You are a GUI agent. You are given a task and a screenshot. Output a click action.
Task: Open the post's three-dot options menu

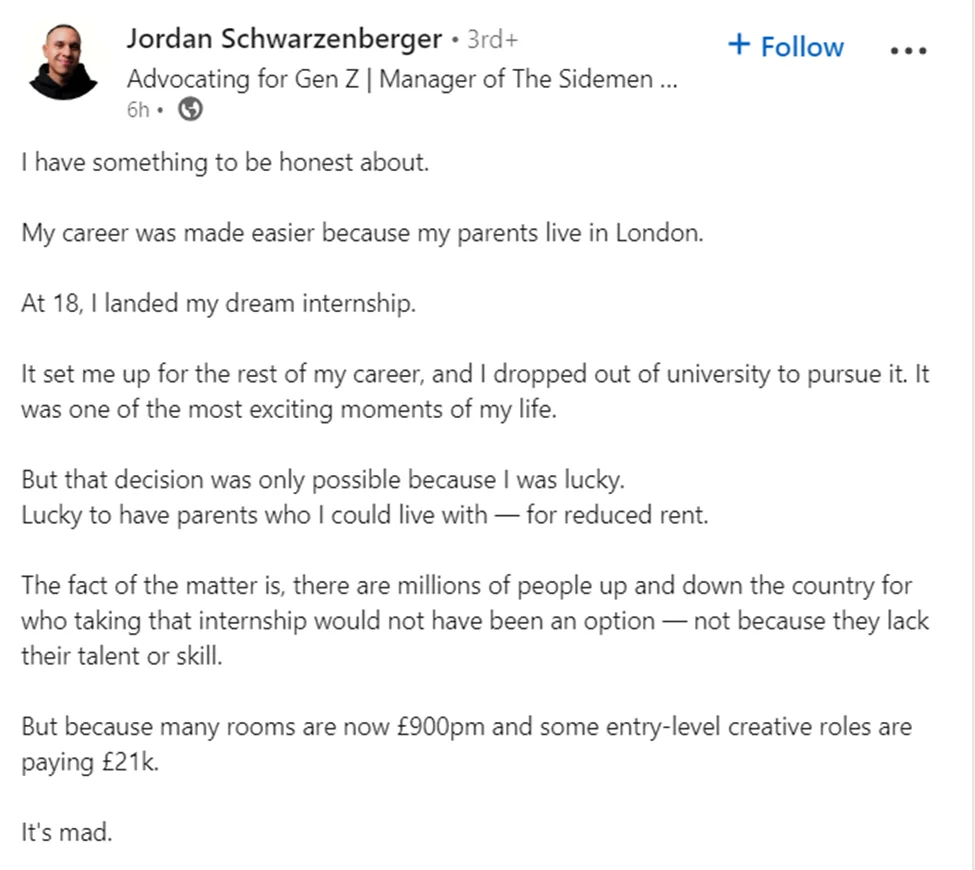[908, 50]
